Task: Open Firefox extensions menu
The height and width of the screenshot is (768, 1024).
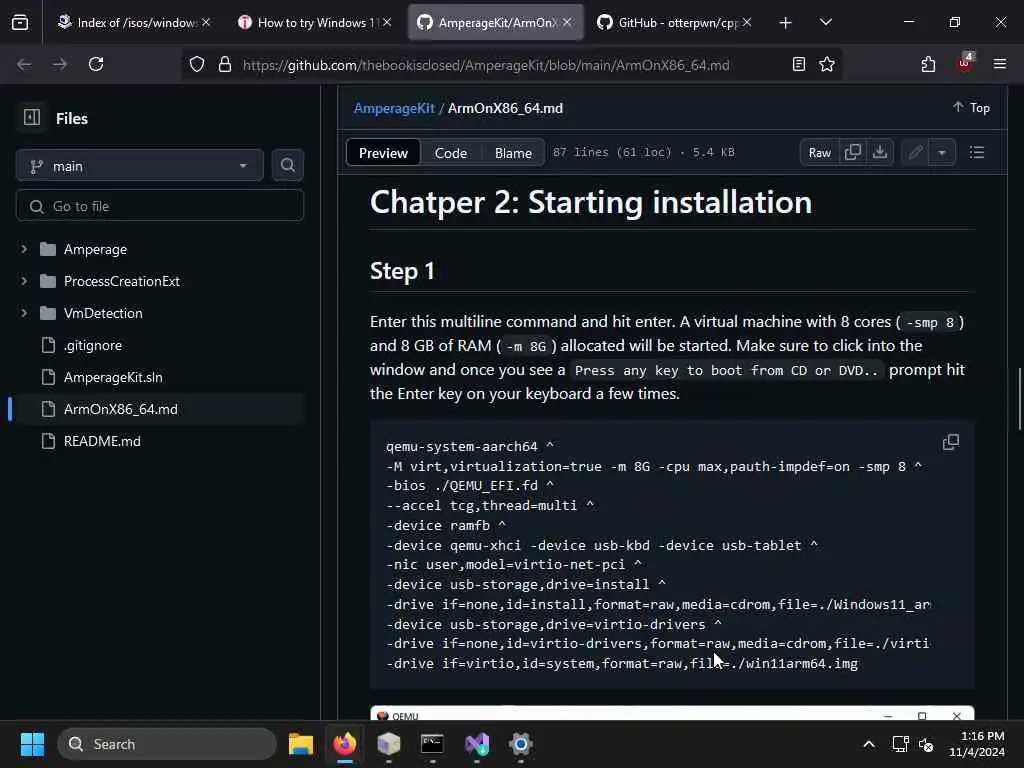Action: [x=928, y=64]
